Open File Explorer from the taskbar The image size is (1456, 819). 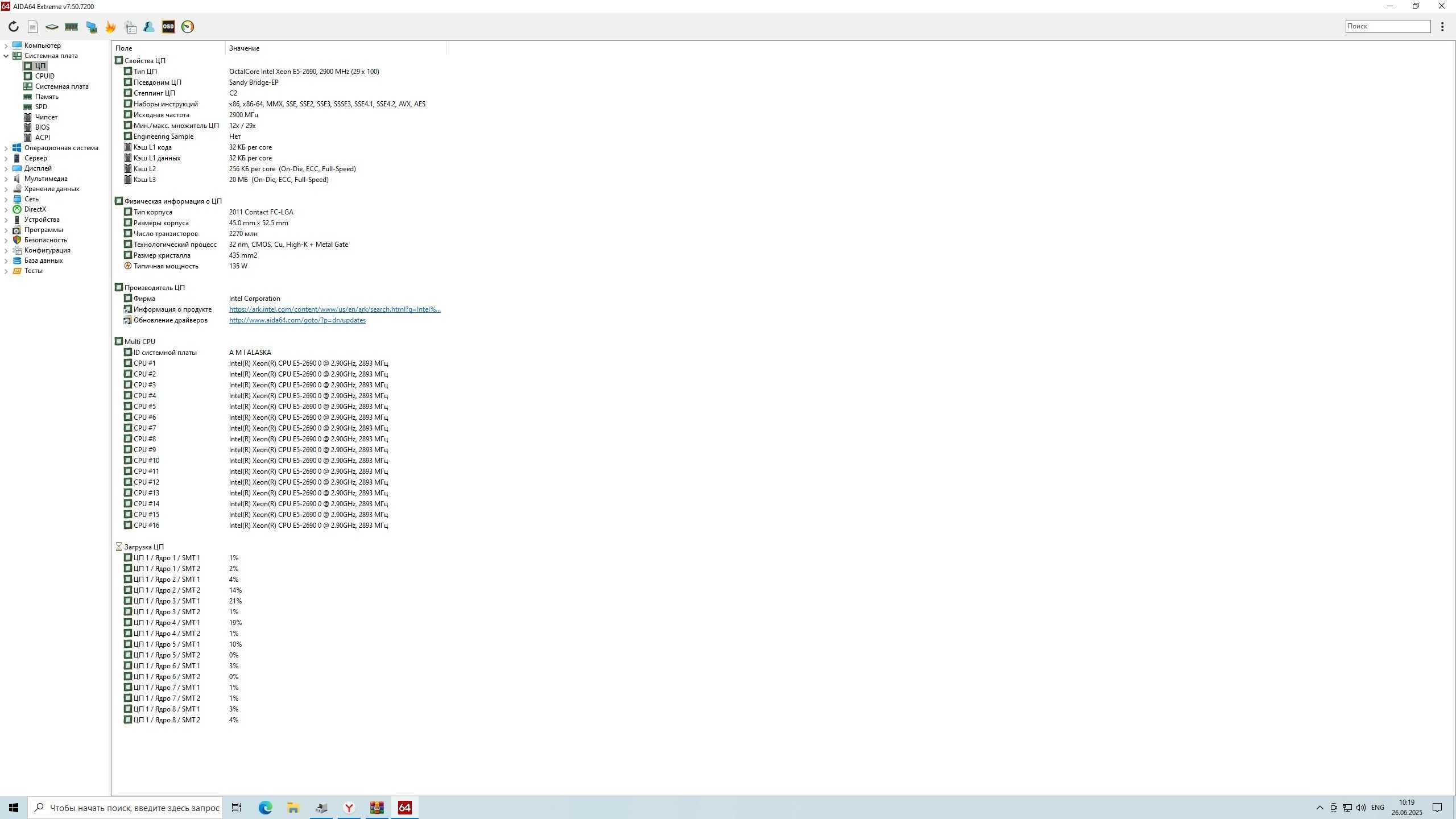293,808
